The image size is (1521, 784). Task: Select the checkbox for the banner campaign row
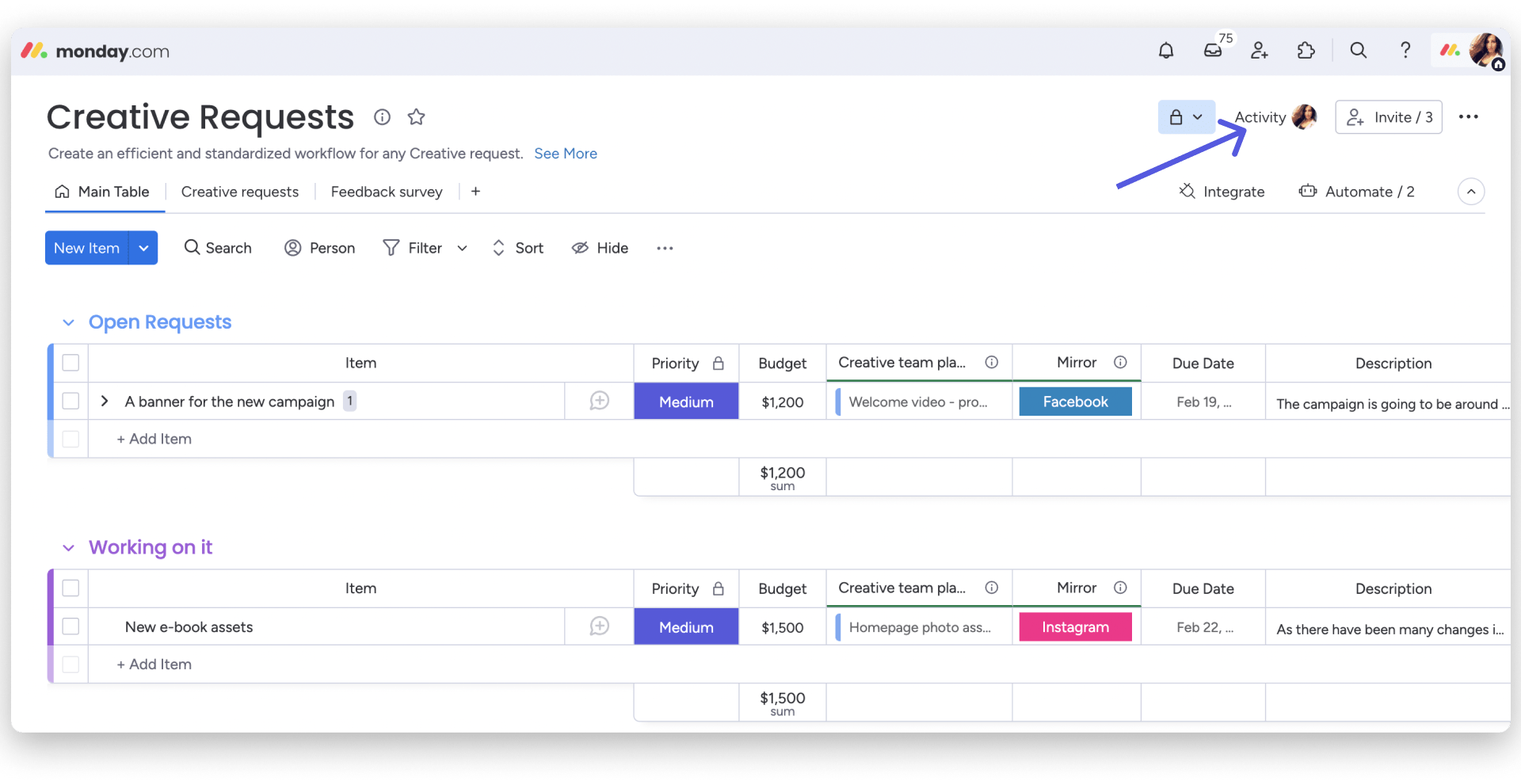(x=71, y=401)
